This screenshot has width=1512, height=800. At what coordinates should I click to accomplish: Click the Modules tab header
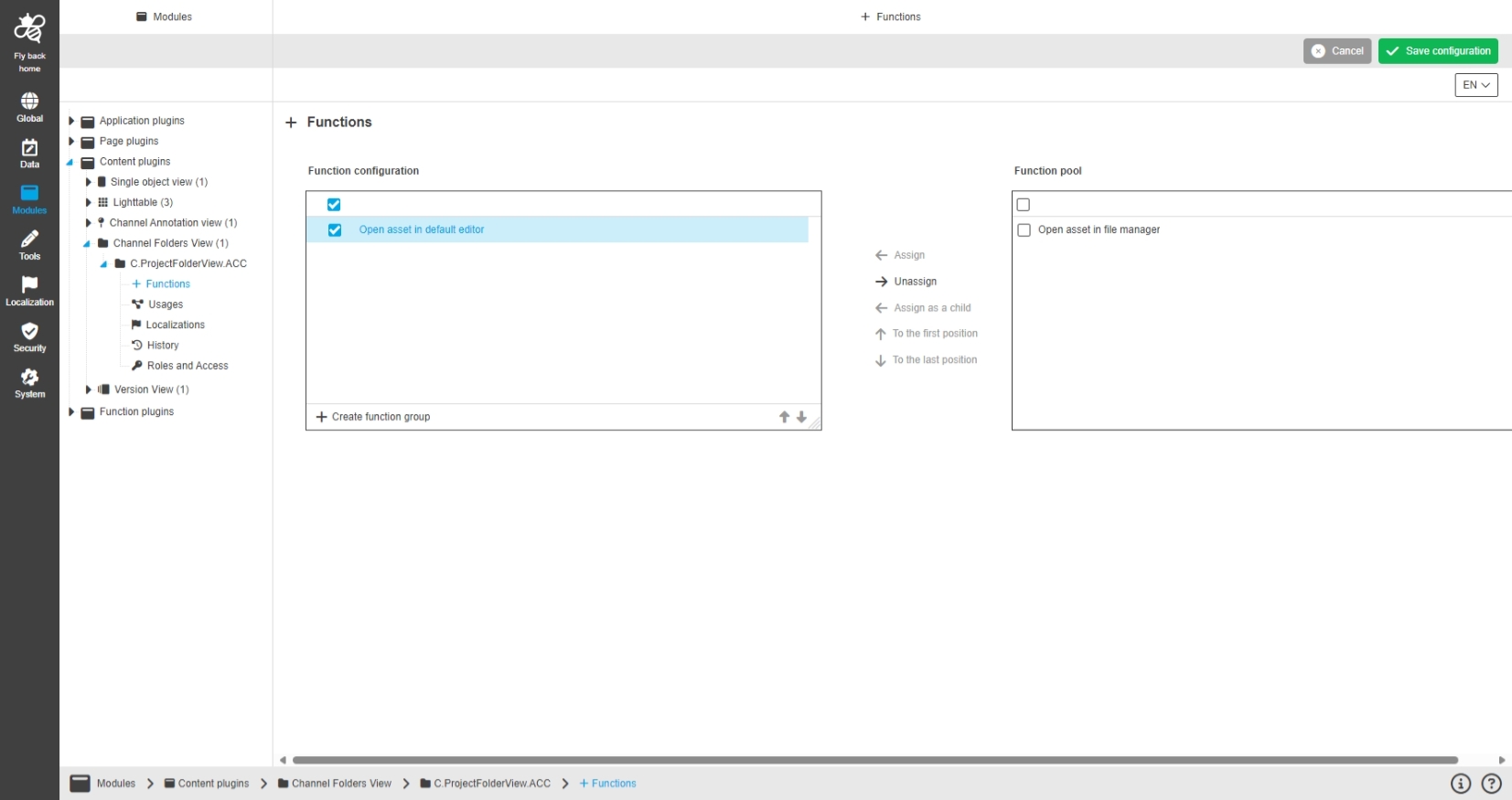(165, 16)
